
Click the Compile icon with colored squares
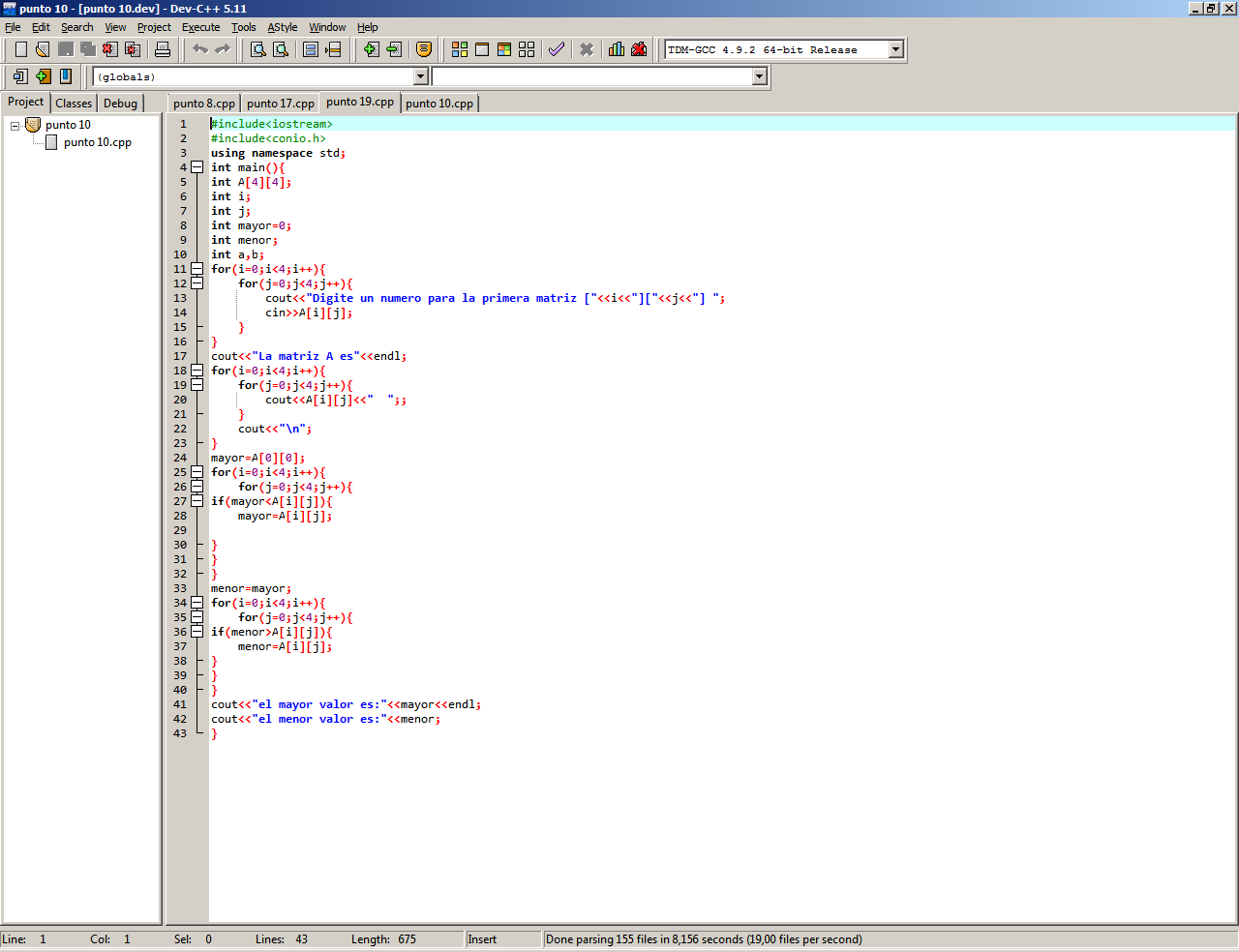point(460,49)
